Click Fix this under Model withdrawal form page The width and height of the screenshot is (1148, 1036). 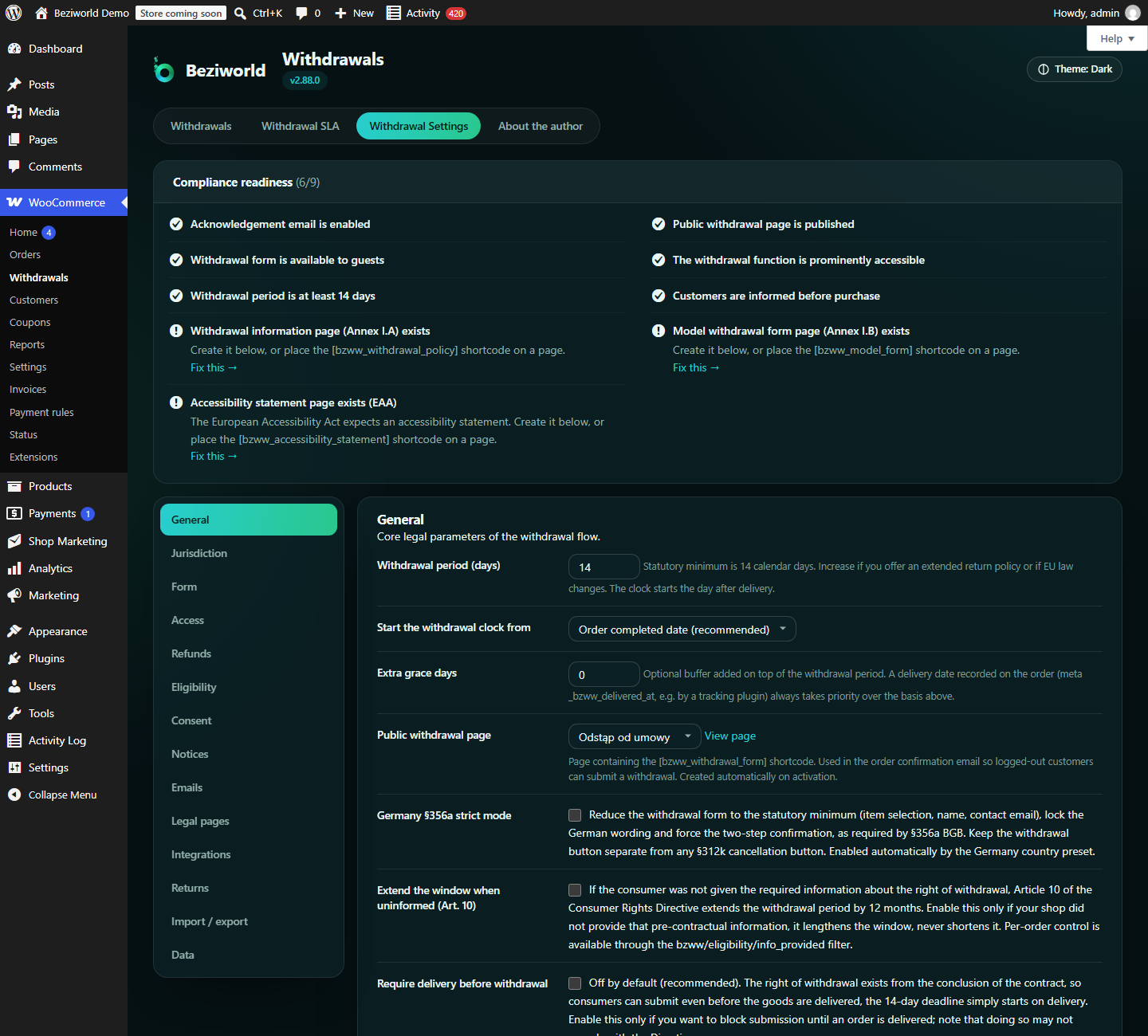tap(696, 367)
